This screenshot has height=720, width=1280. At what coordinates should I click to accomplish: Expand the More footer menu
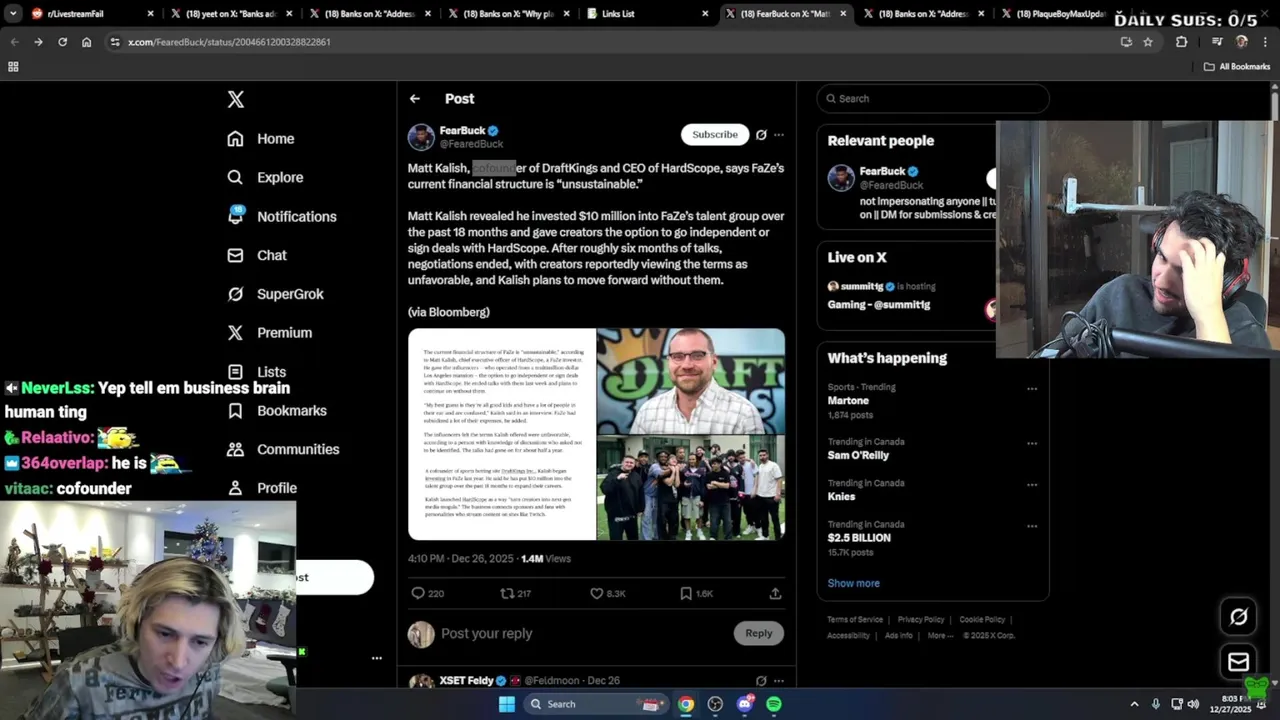tap(938, 636)
